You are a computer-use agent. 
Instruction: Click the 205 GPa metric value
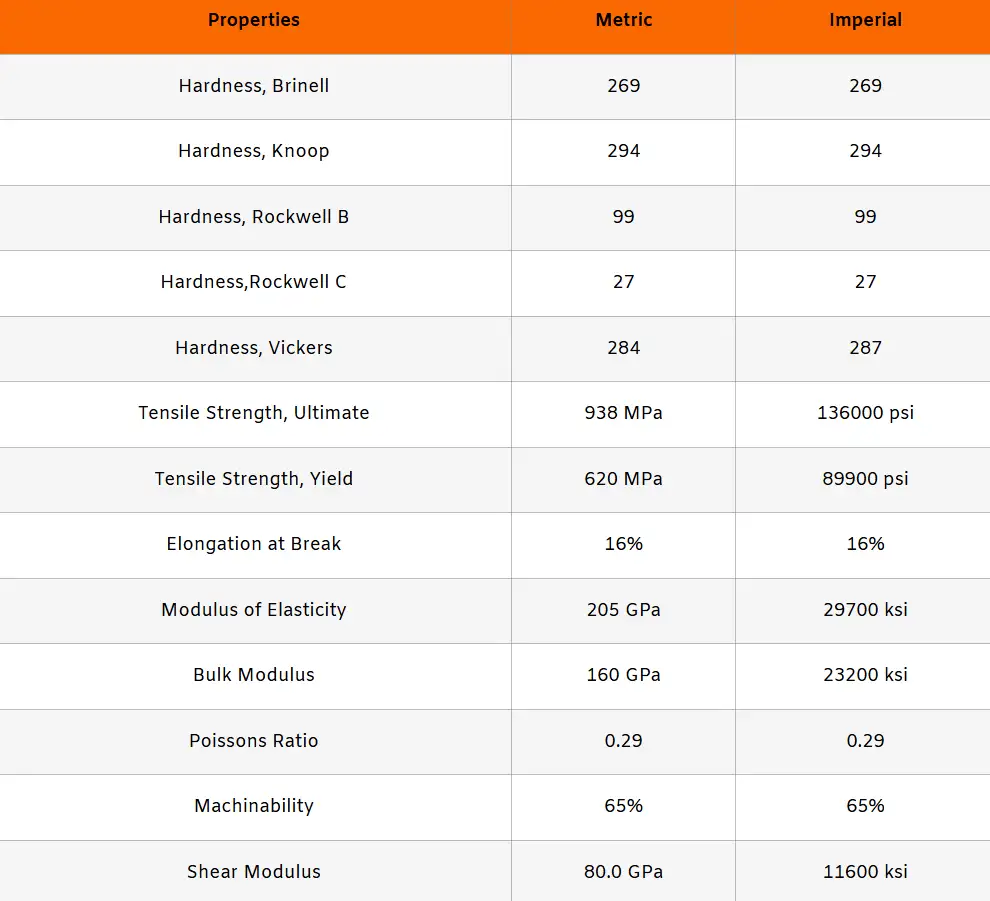click(x=623, y=610)
